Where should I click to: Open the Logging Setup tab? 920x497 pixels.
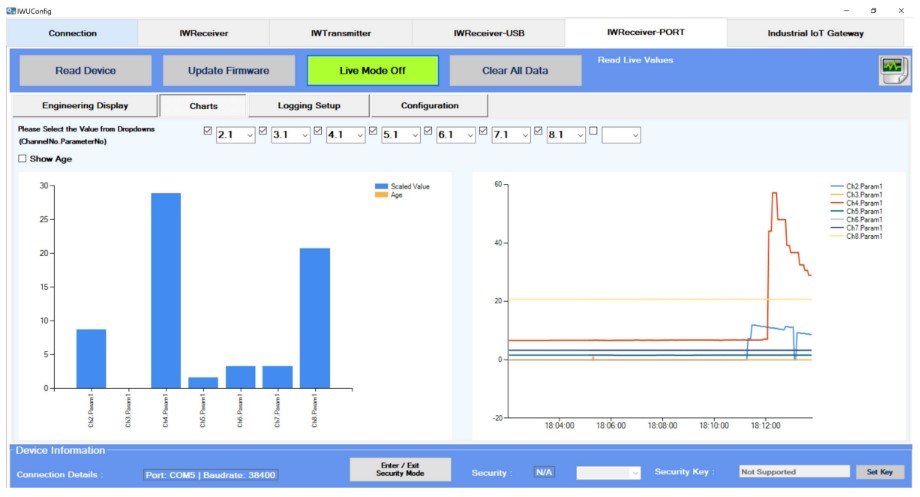[309, 106]
